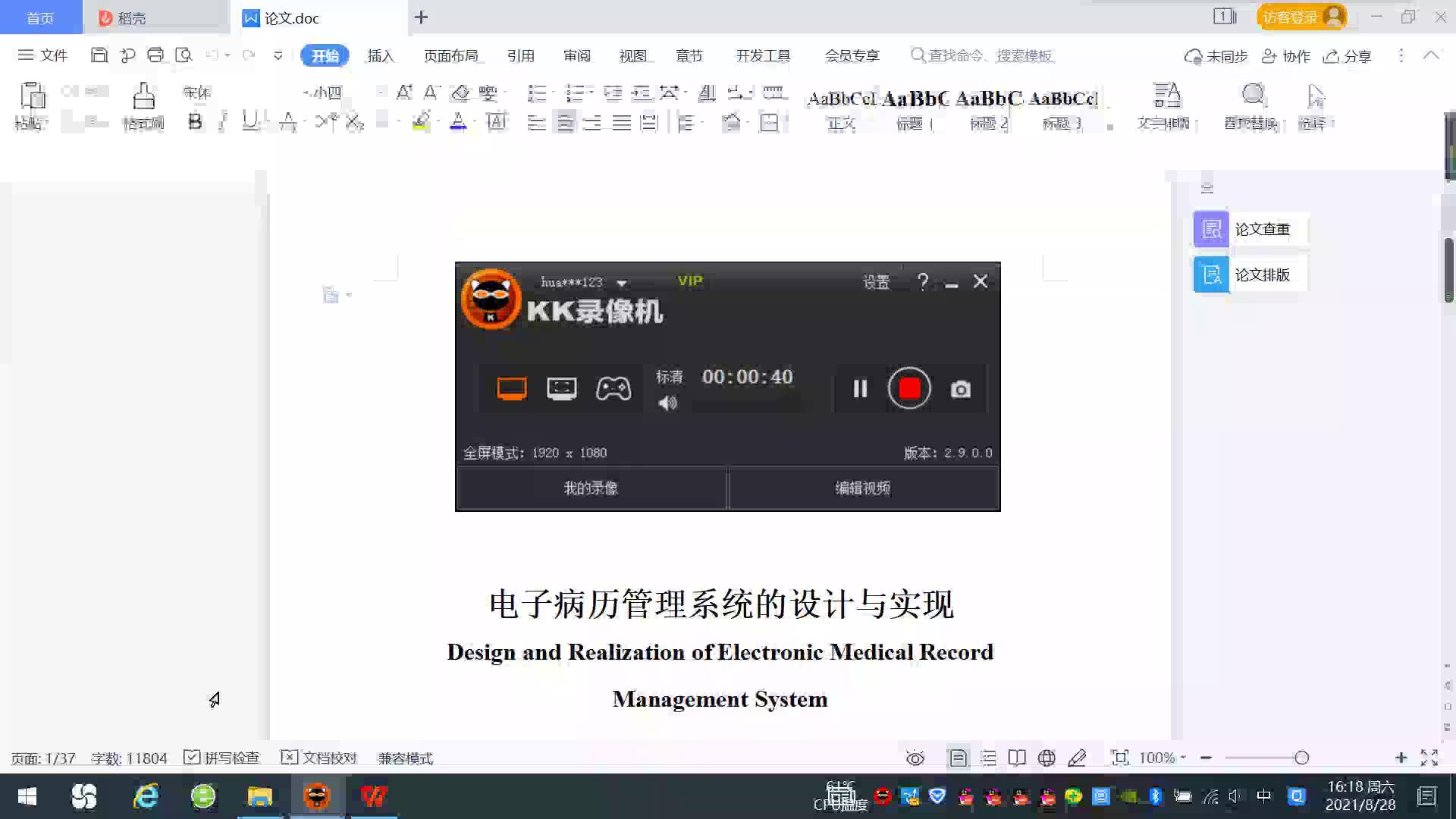This screenshot has height=819, width=1456.
Task: Expand the quick access toolbar customize arrow
Action: coord(278,55)
